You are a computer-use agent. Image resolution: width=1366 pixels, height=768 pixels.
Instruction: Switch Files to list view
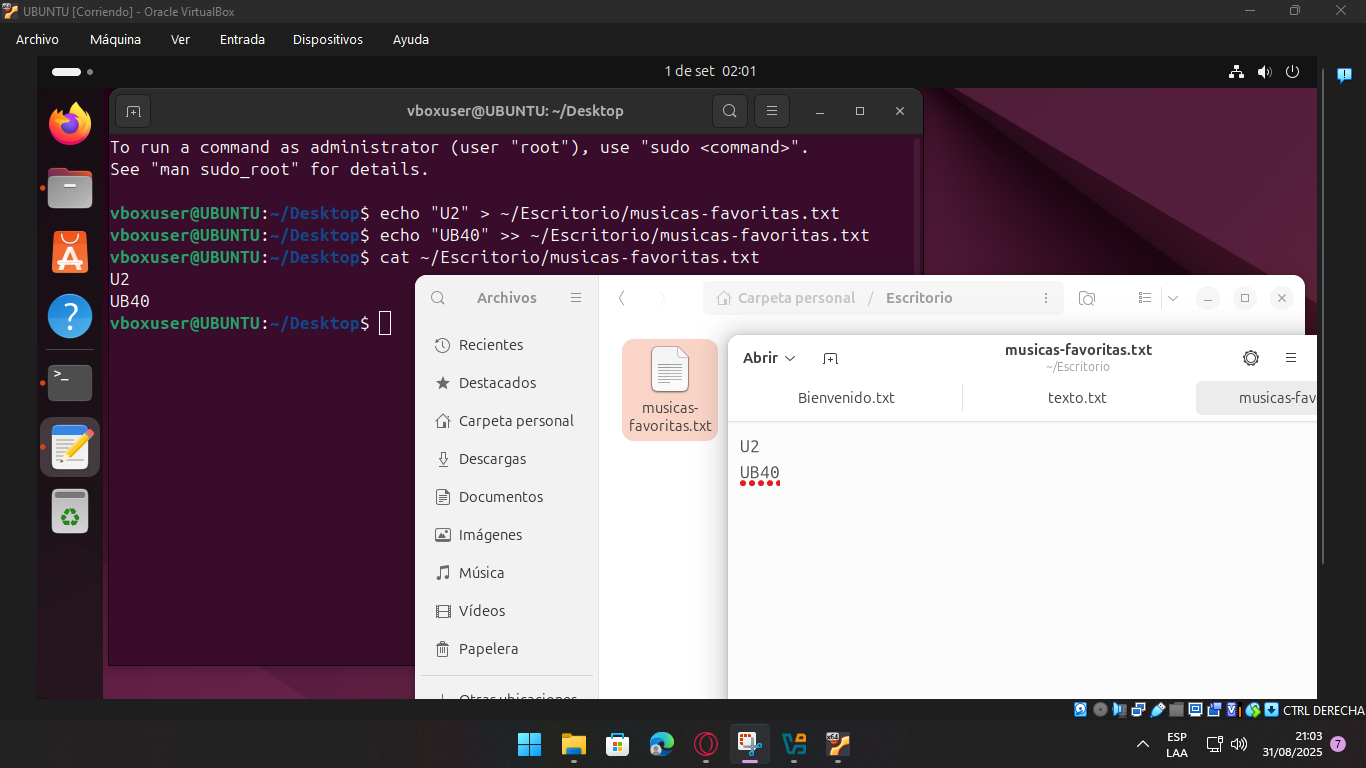tap(1146, 298)
